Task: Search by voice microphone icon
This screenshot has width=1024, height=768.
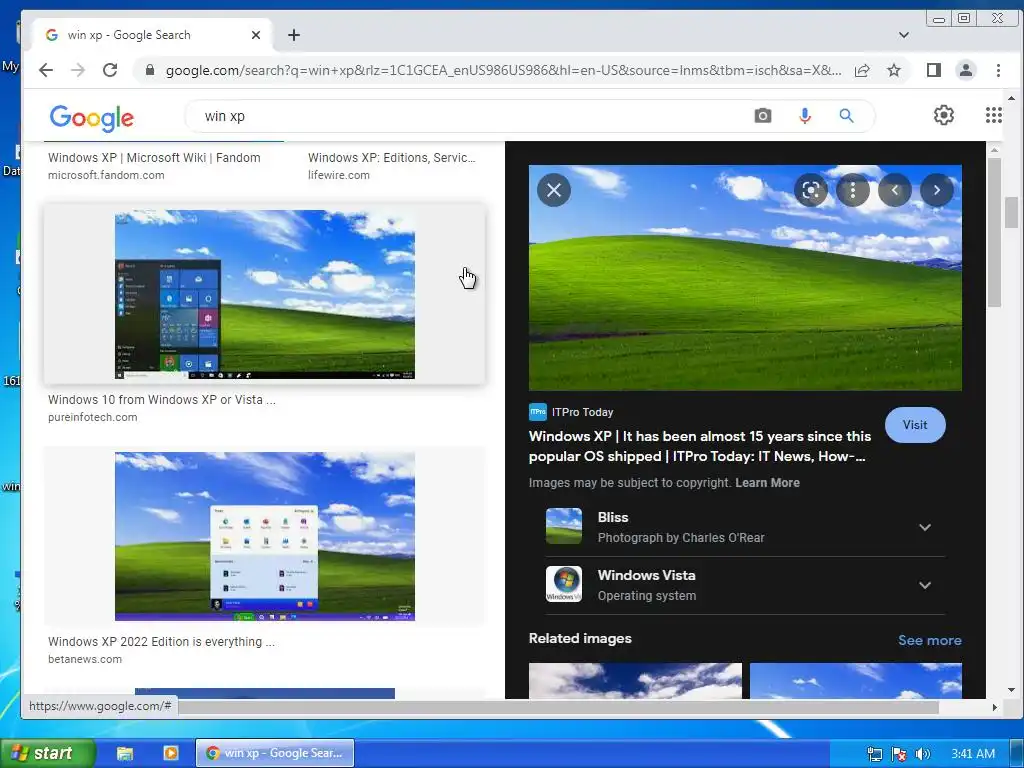Action: [x=805, y=116]
